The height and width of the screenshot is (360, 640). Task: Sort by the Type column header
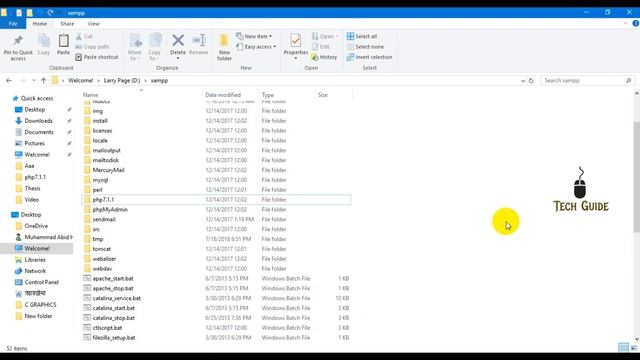point(287,95)
